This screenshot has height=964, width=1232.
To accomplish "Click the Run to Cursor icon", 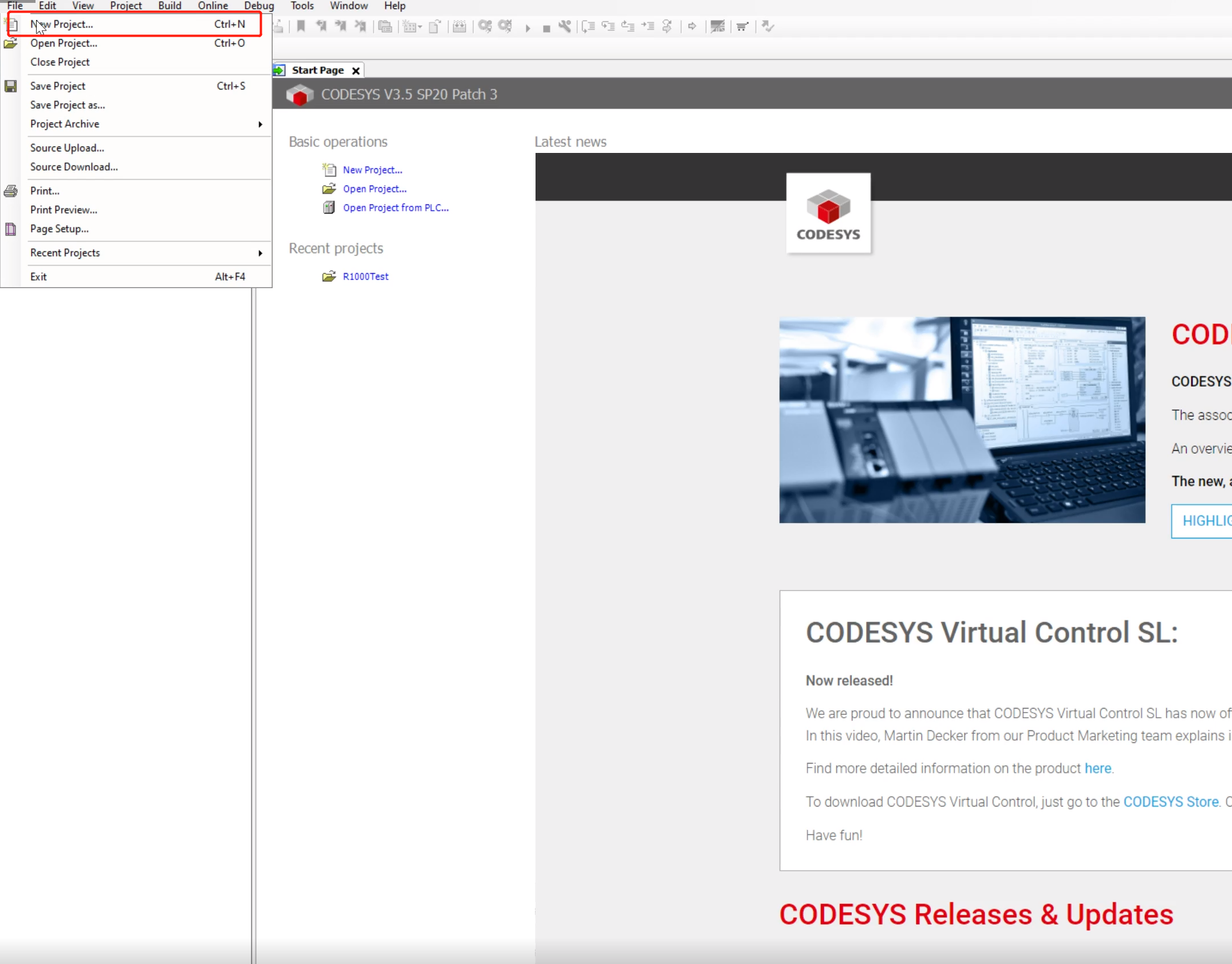I will click(x=648, y=26).
